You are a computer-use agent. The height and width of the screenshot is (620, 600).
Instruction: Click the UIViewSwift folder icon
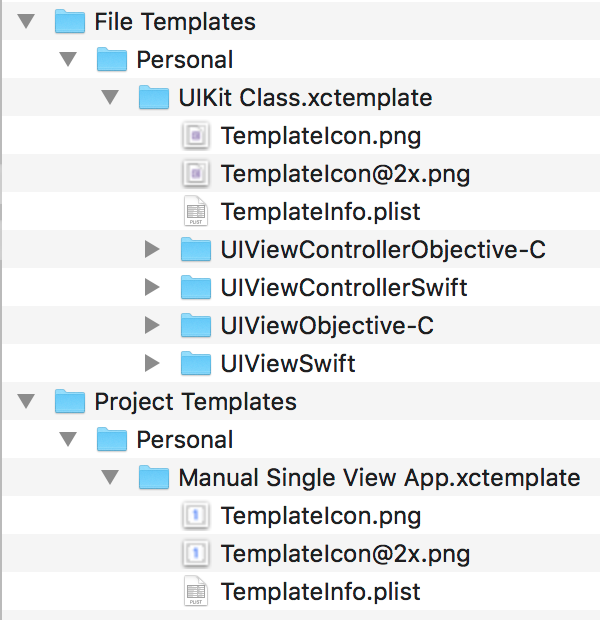click(195, 363)
